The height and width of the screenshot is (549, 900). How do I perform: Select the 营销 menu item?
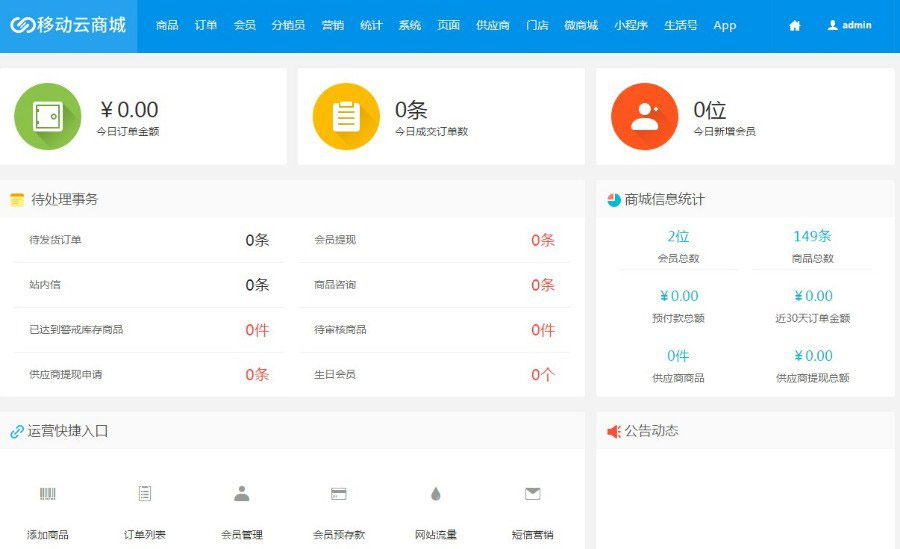tap(333, 26)
